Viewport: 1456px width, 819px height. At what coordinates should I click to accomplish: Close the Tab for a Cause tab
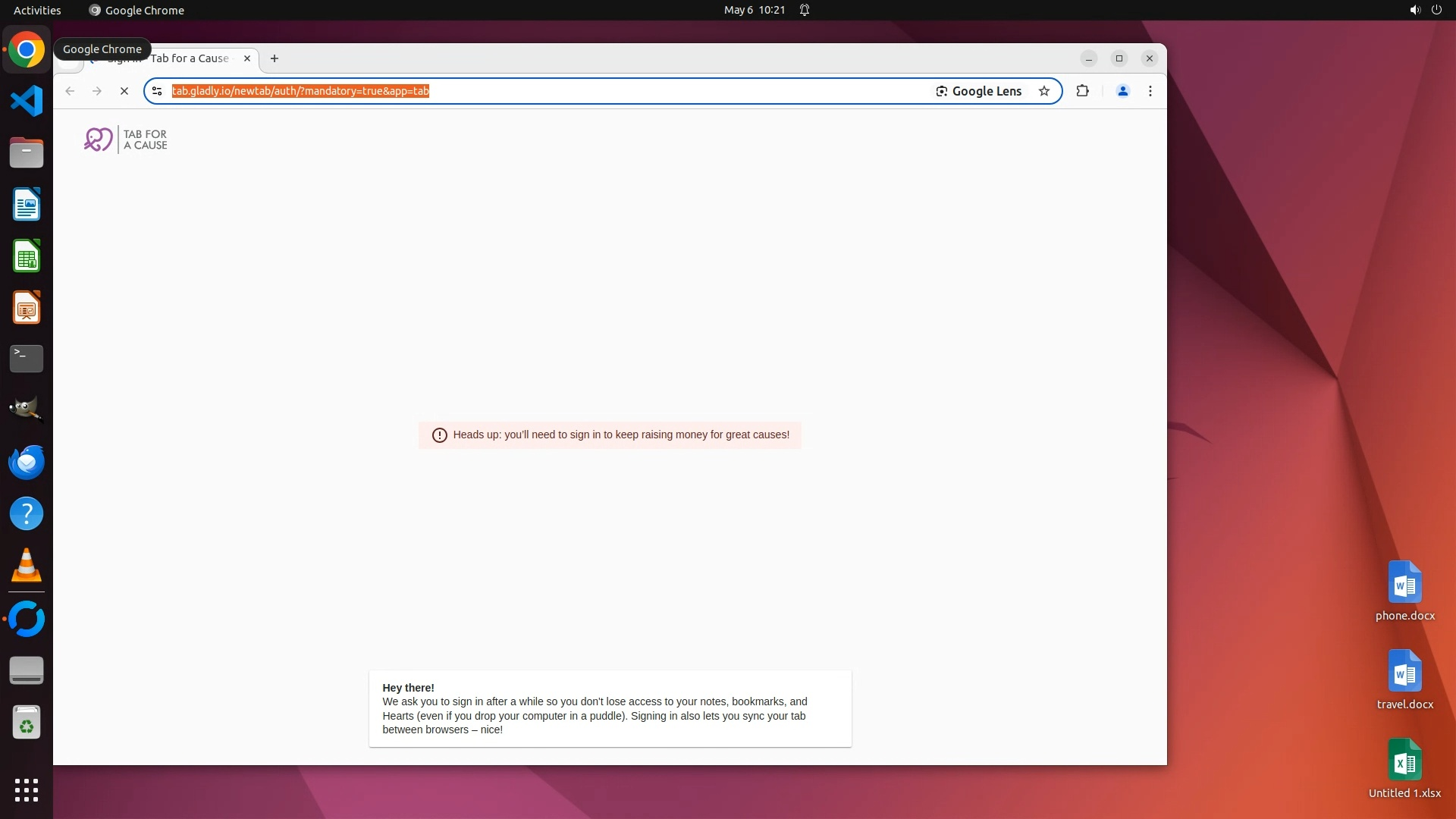click(x=247, y=58)
